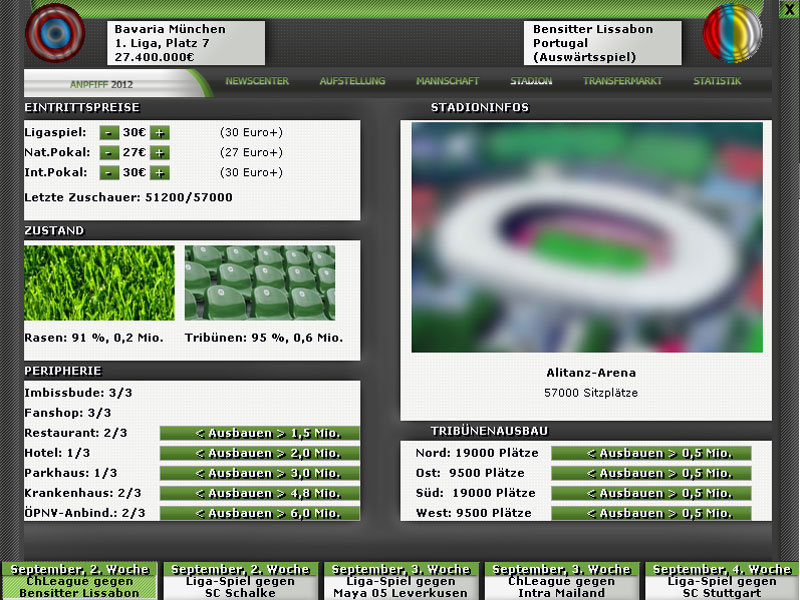800x600 pixels.
Task: Click the Hotel: 1/3 label
Action: [x=57, y=453]
